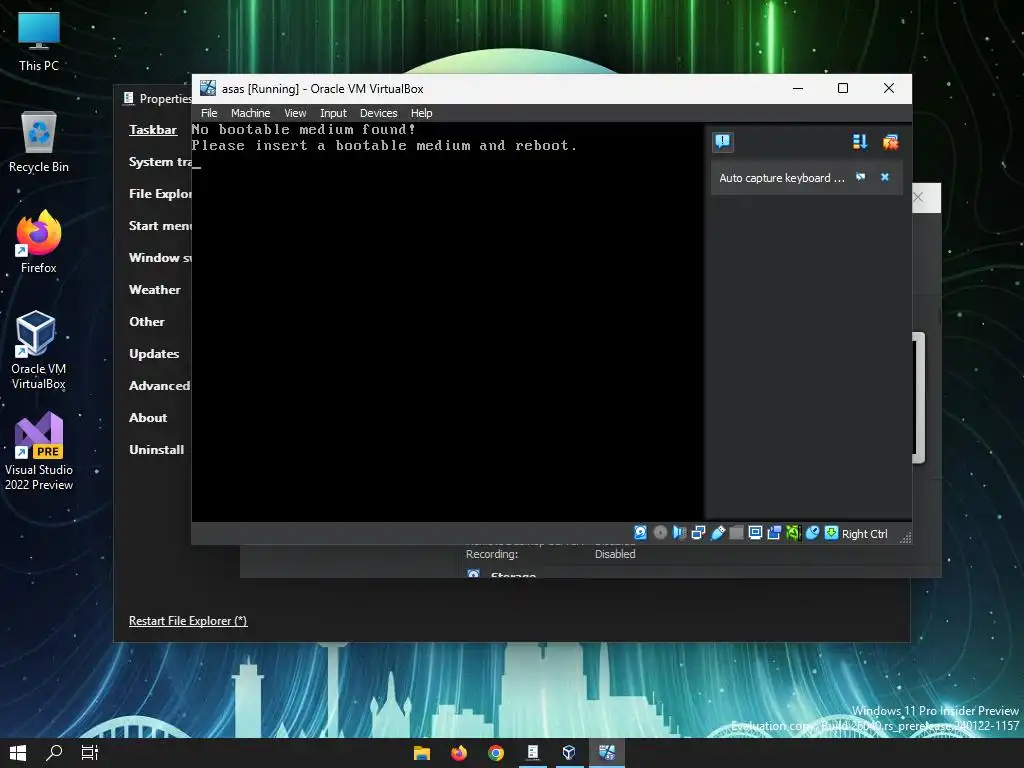Click the VirtualBox icon in asas title bar
The image size is (1024, 768).
click(208, 88)
